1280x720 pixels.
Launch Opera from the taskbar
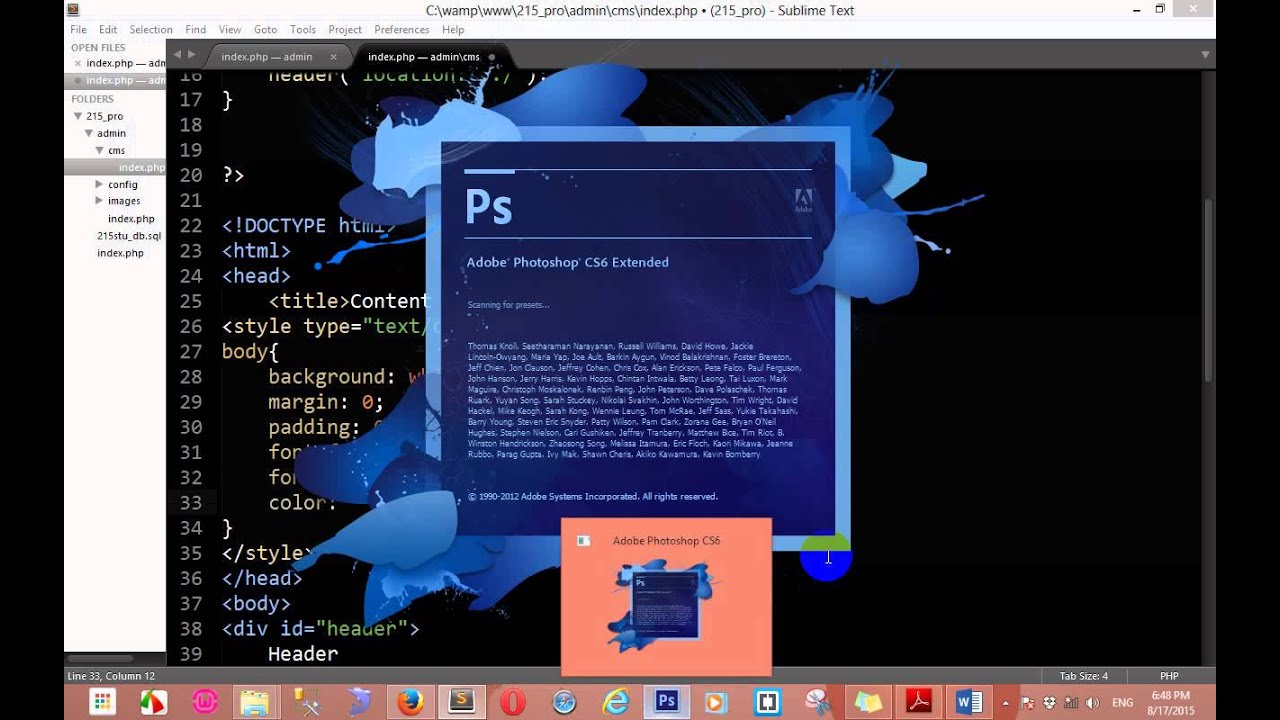tap(513, 702)
